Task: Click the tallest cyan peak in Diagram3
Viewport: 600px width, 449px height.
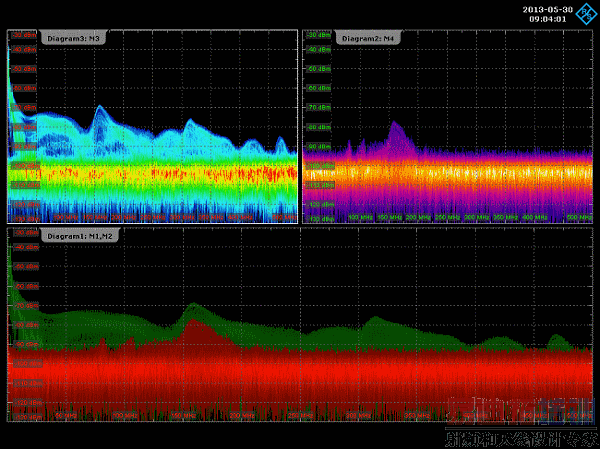Action: coord(99,108)
